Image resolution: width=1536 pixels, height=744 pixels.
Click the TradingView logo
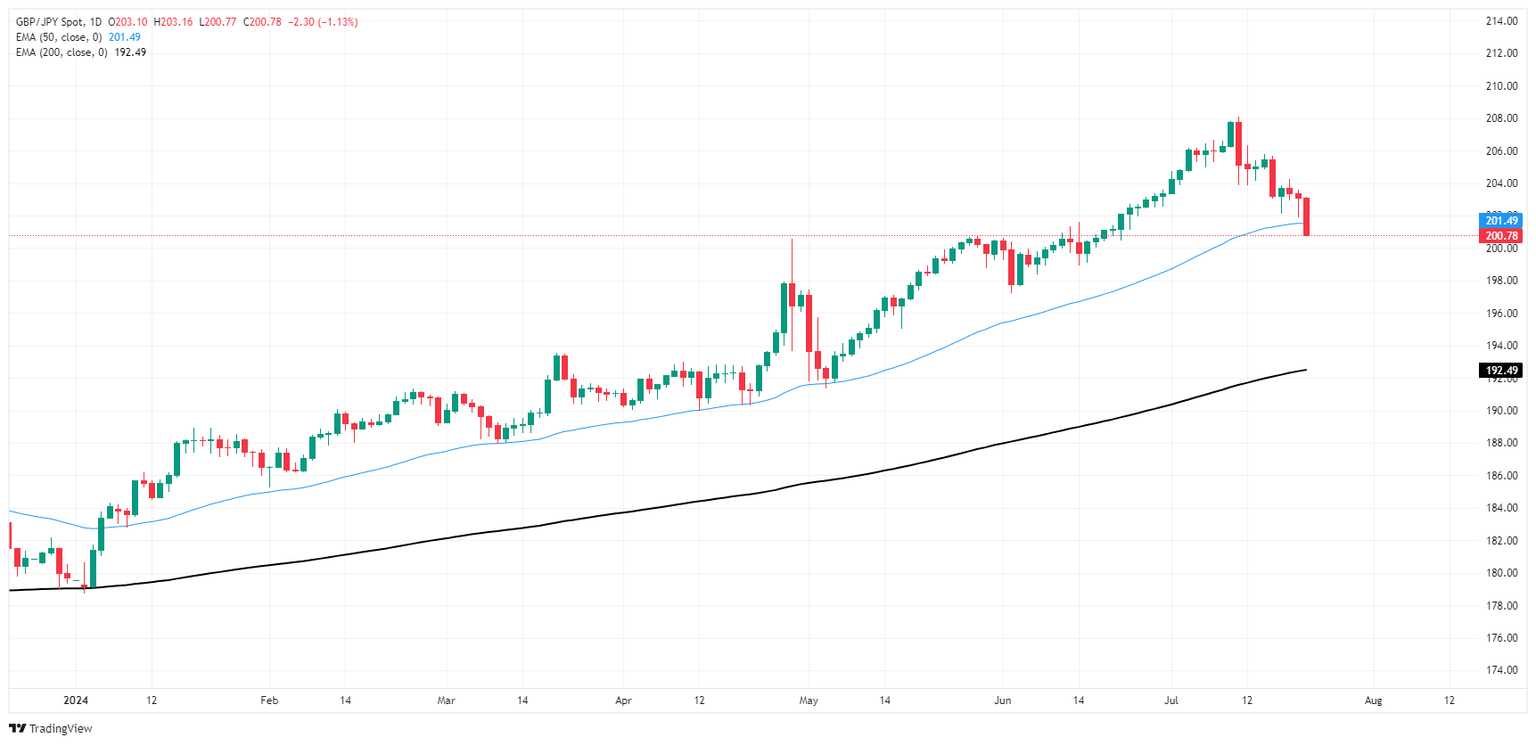[50, 729]
